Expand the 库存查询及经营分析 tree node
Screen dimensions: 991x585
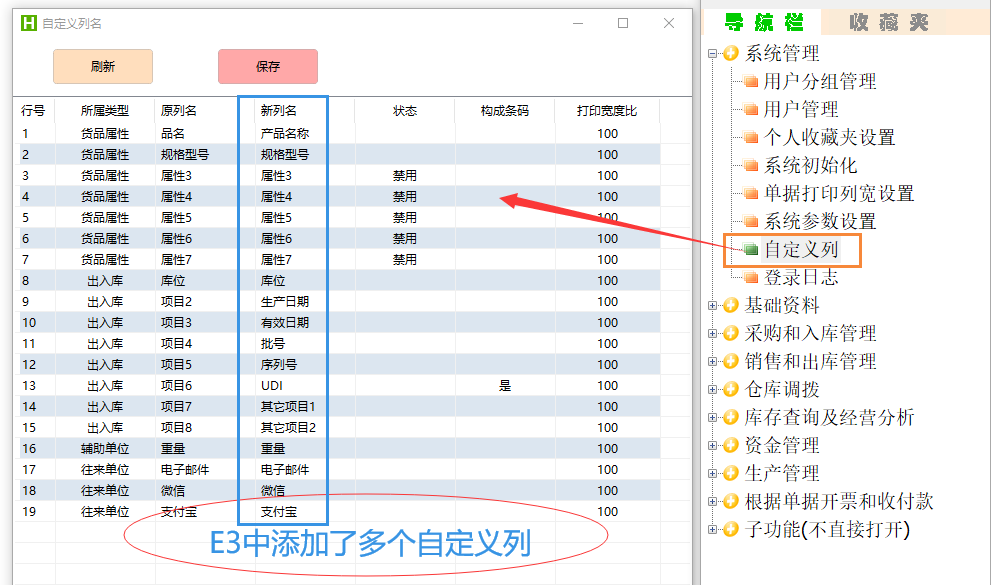pyautogui.click(x=712, y=418)
